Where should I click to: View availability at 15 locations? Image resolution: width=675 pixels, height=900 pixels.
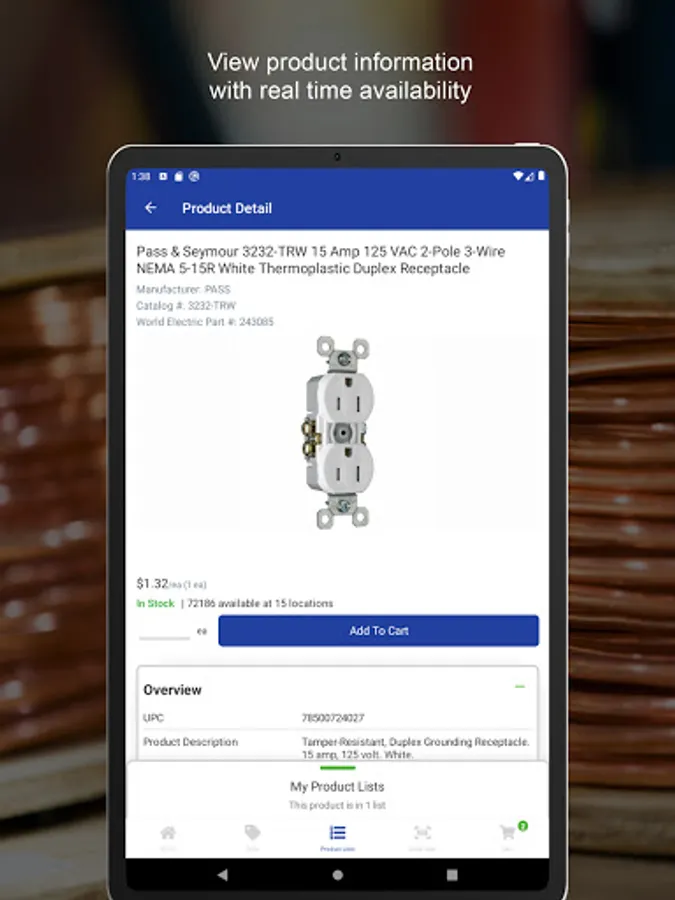[x=260, y=603]
